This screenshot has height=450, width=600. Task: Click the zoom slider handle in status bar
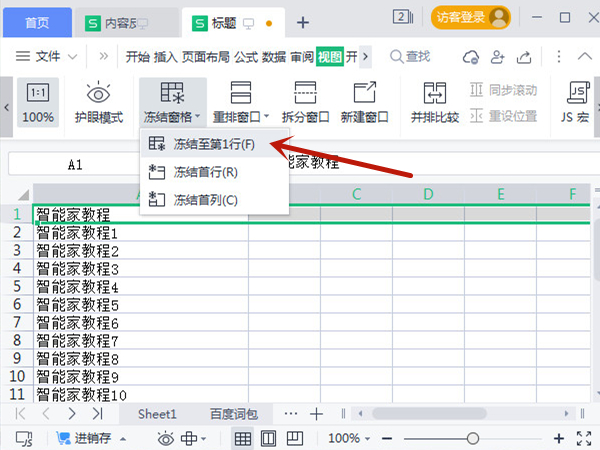pyautogui.click(x=473, y=438)
